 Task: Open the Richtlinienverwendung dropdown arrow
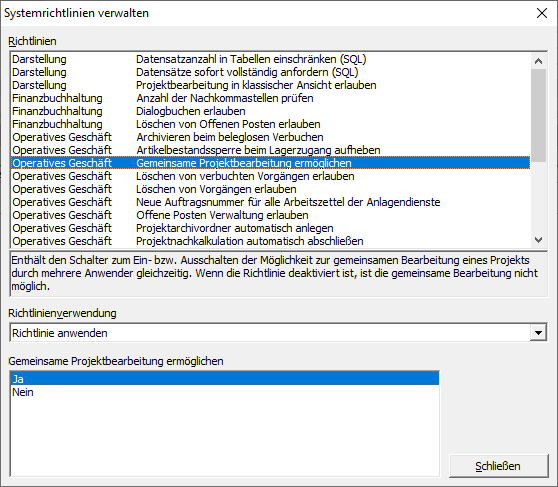pyautogui.click(x=538, y=333)
